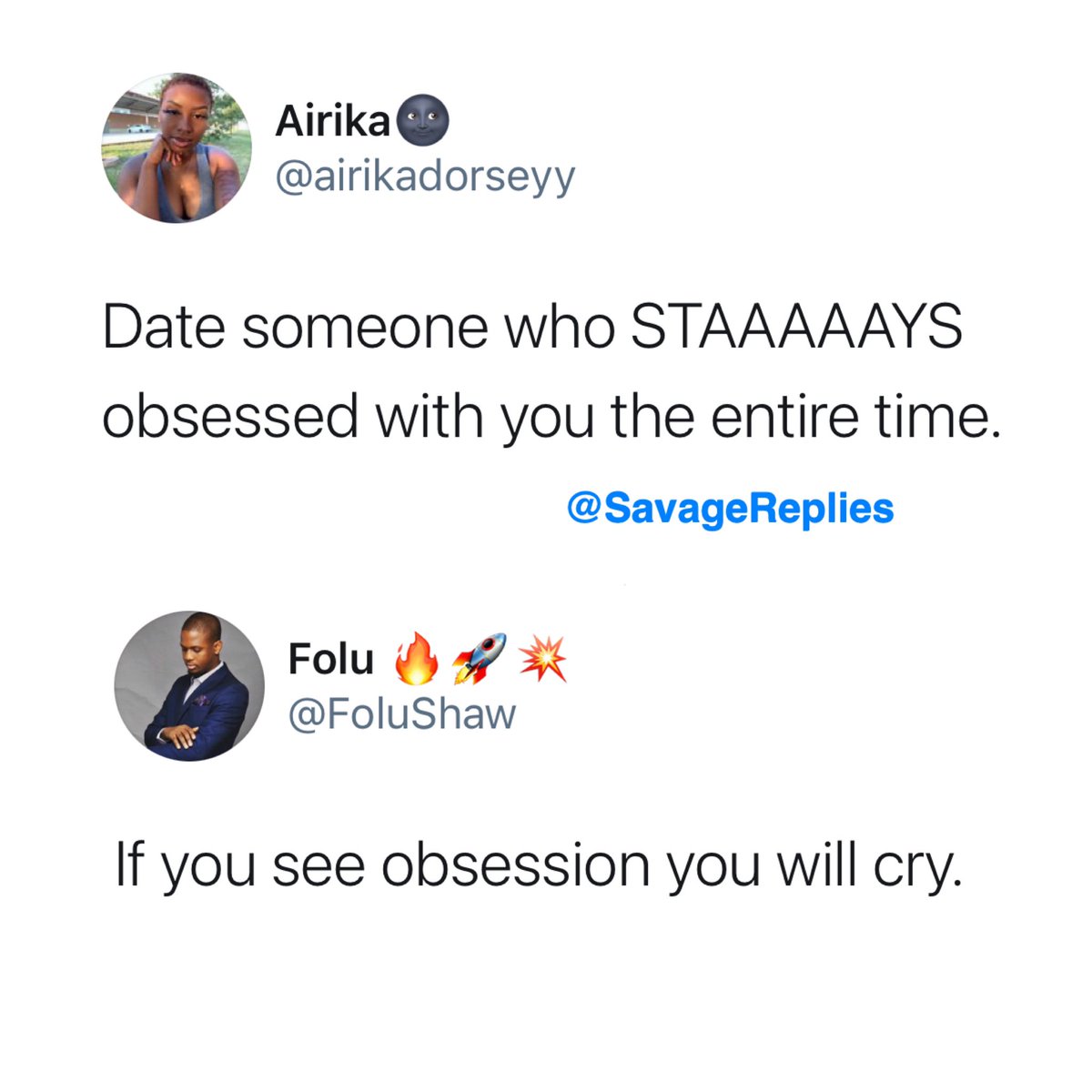
Task: Select the Folu display name
Action: pyautogui.click(x=330, y=659)
